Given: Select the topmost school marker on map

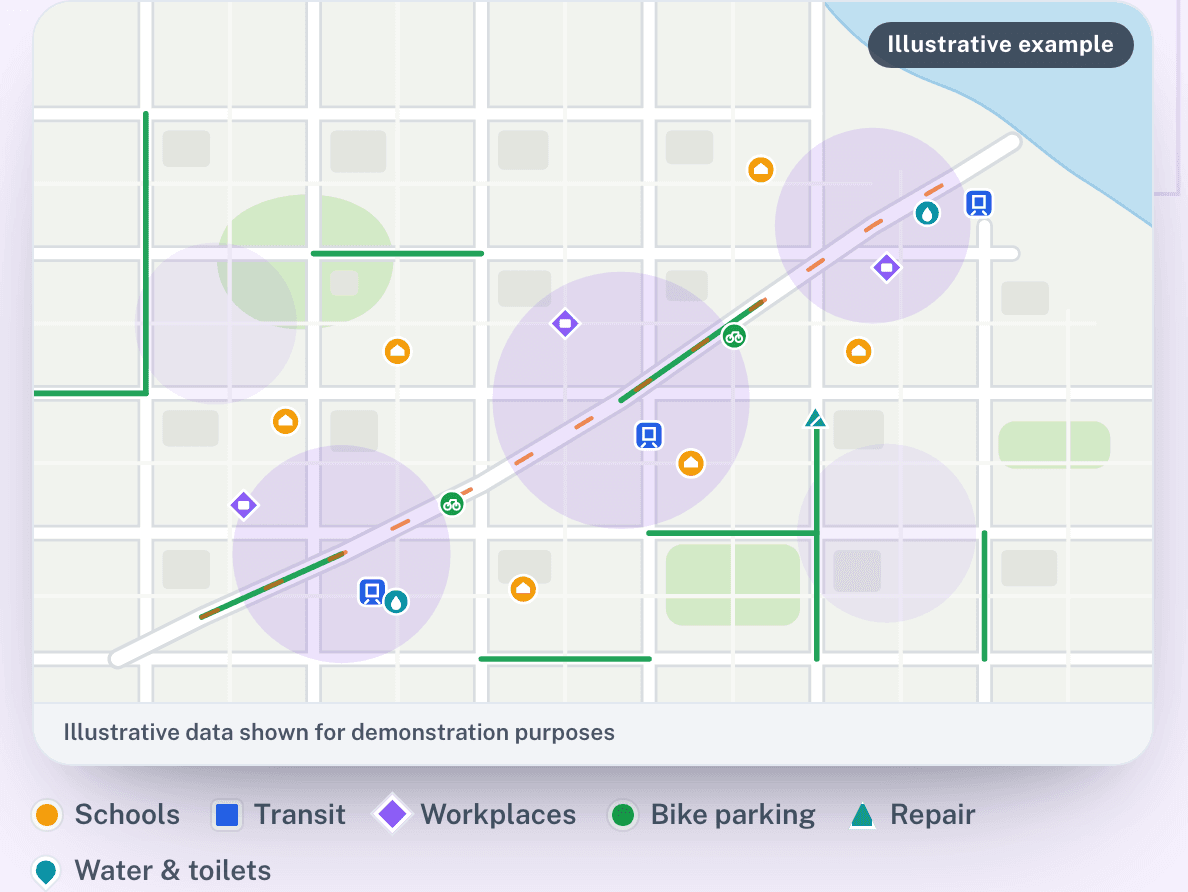Looking at the screenshot, I should click(761, 170).
